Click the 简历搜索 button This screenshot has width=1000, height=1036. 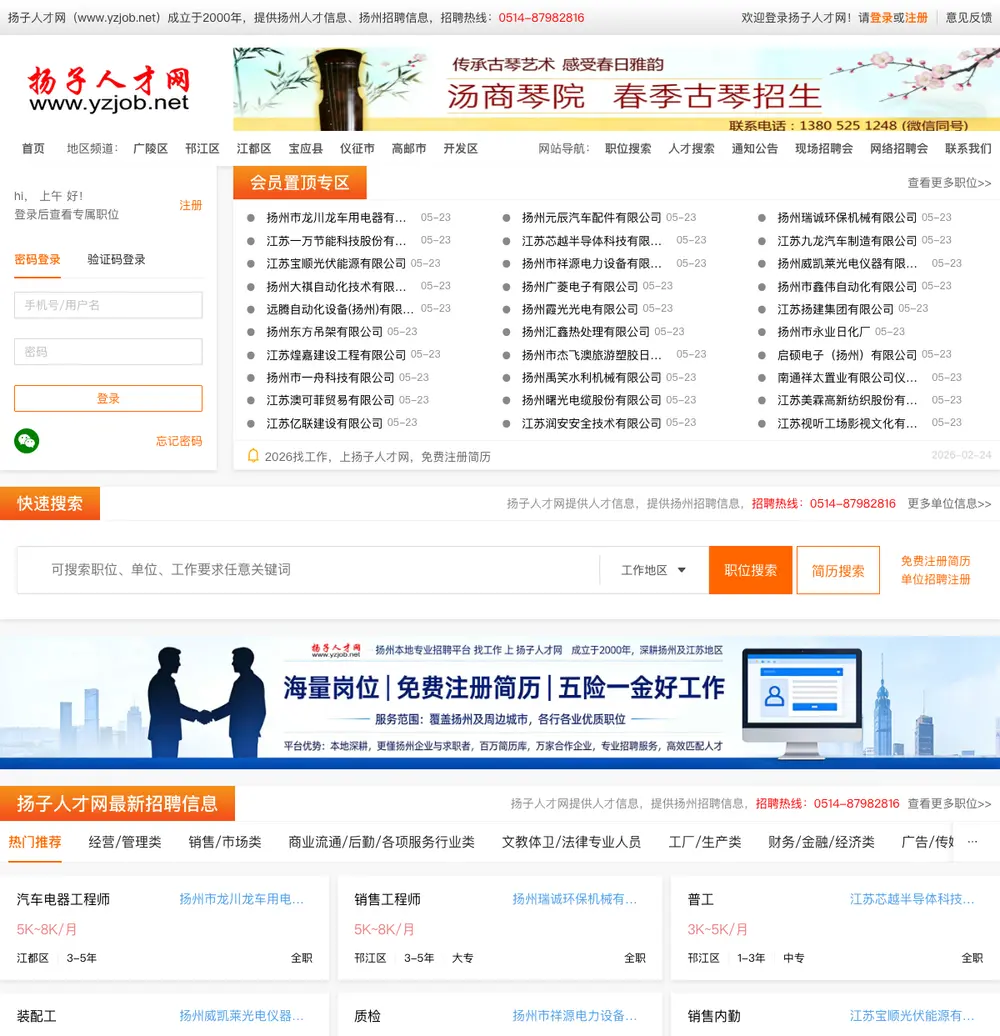pos(838,570)
